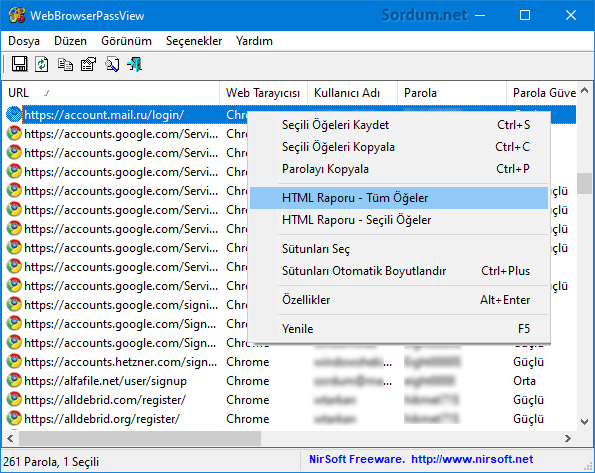Click Chrome cell in the alldebrid.org row

click(248, 419)
